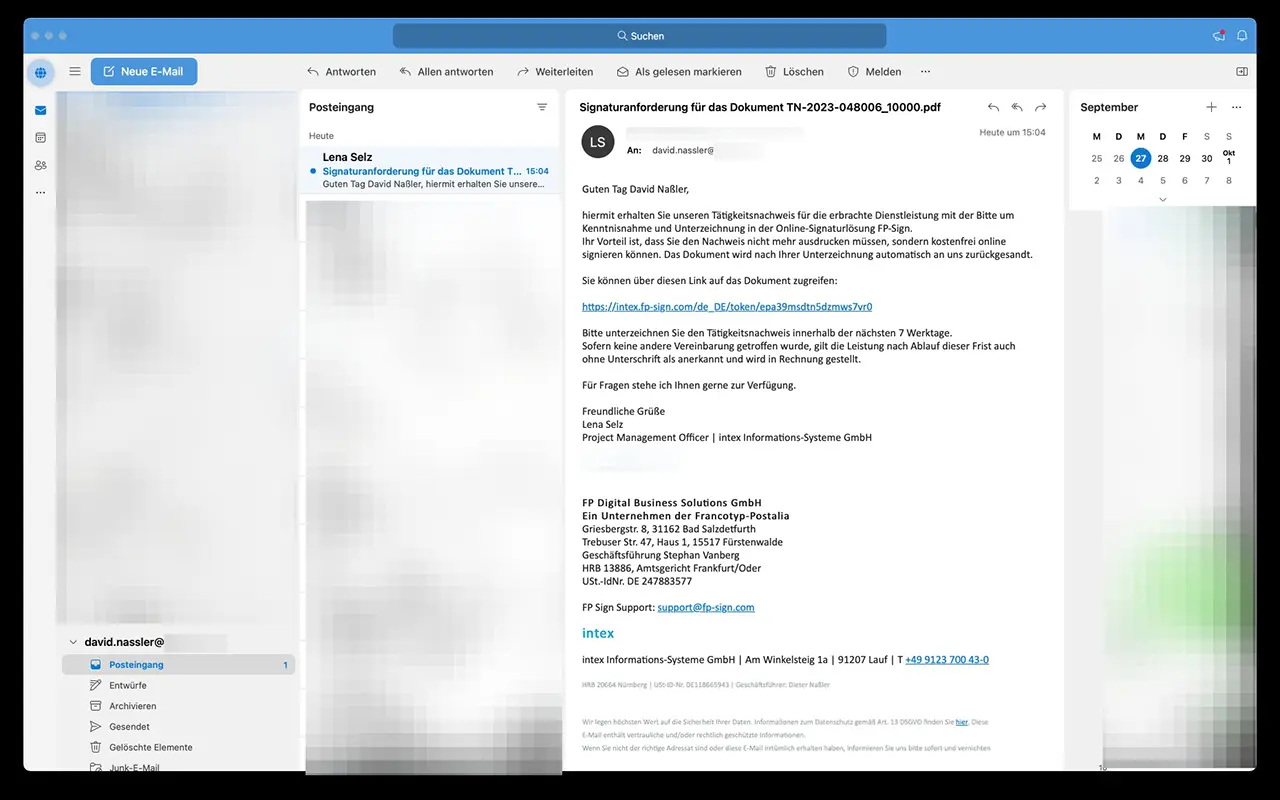
Task: Open the Mail view in sidebar
Action: pos(40,110)
